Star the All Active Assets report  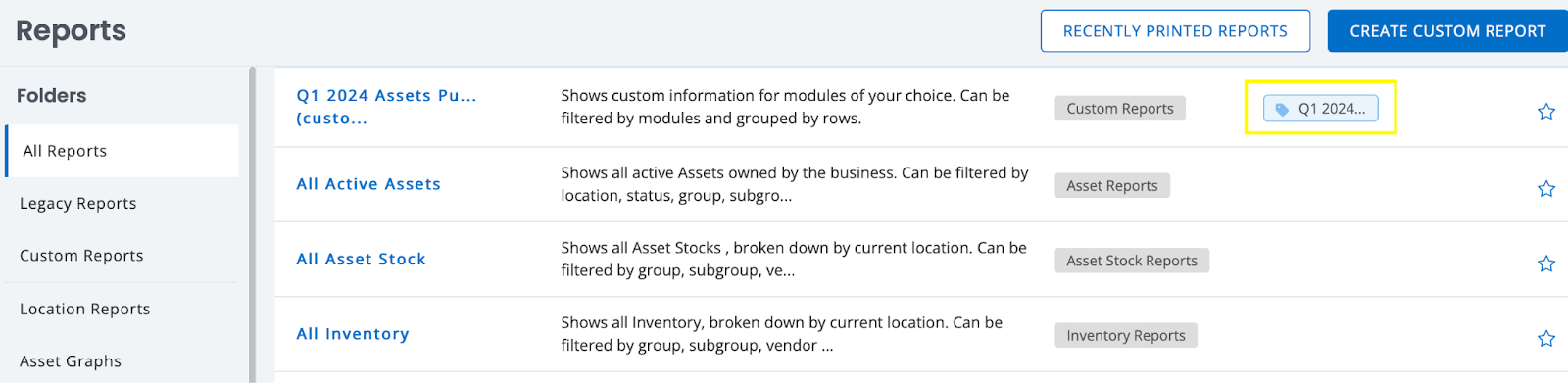[1546, 189]
